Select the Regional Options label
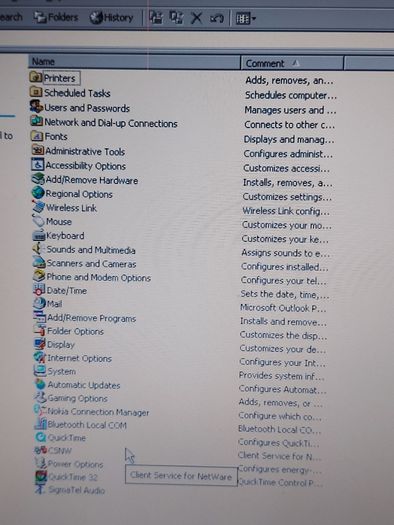This screenshot has height=525, width=394. 79,194
